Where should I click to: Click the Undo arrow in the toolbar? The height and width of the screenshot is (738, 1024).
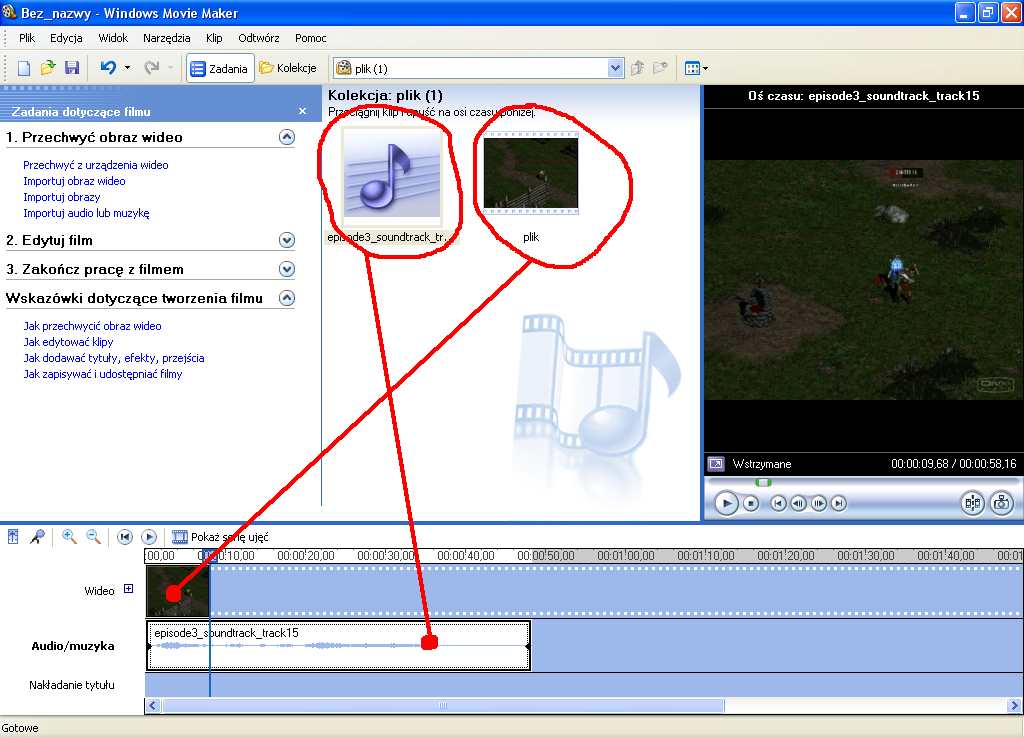pos(108,68)
